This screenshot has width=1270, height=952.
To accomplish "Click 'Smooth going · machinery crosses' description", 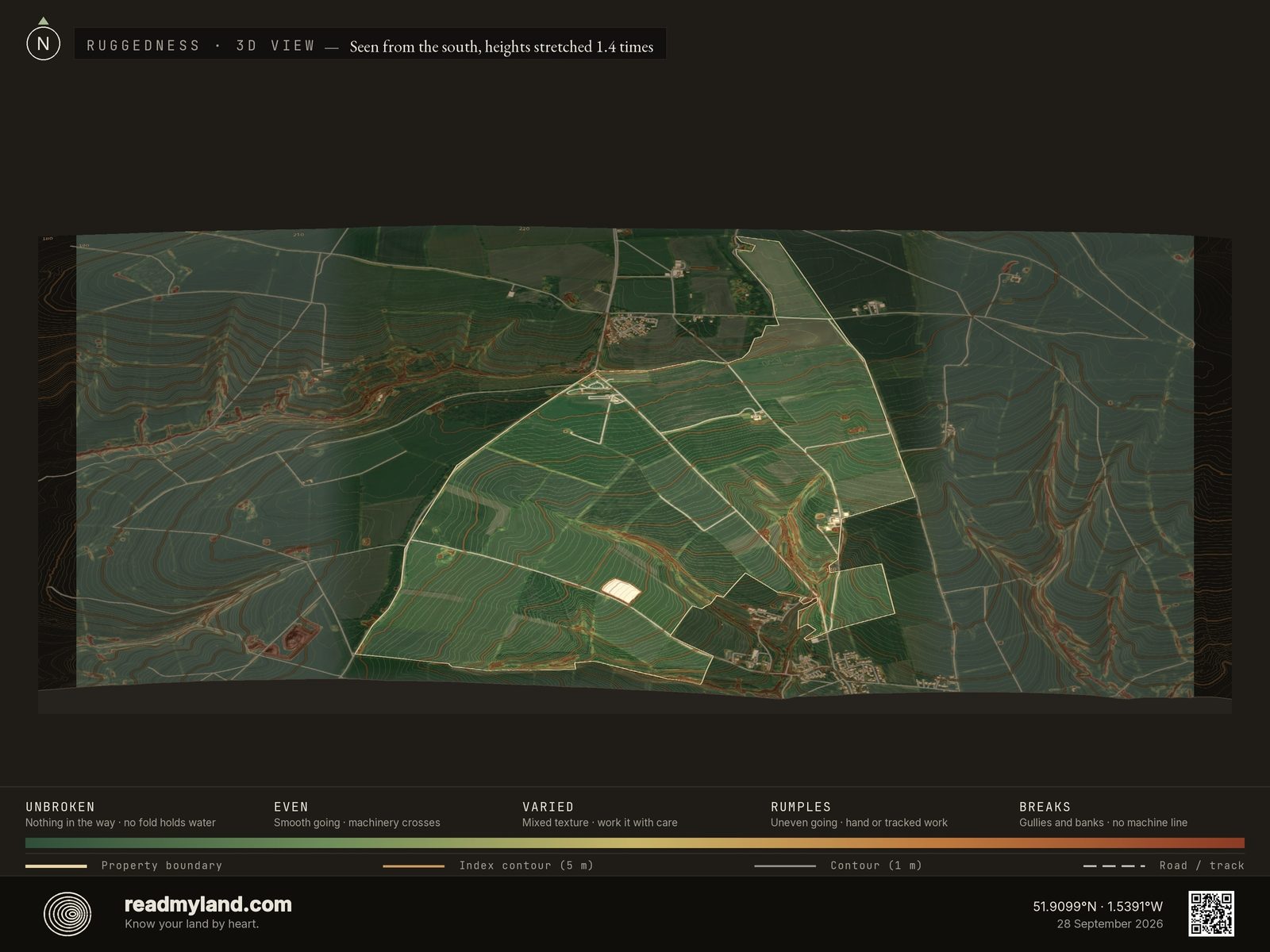I will (x=357, y=823).
